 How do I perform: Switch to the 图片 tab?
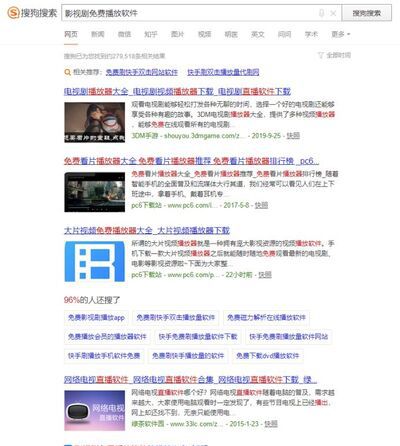pos(177,34)
